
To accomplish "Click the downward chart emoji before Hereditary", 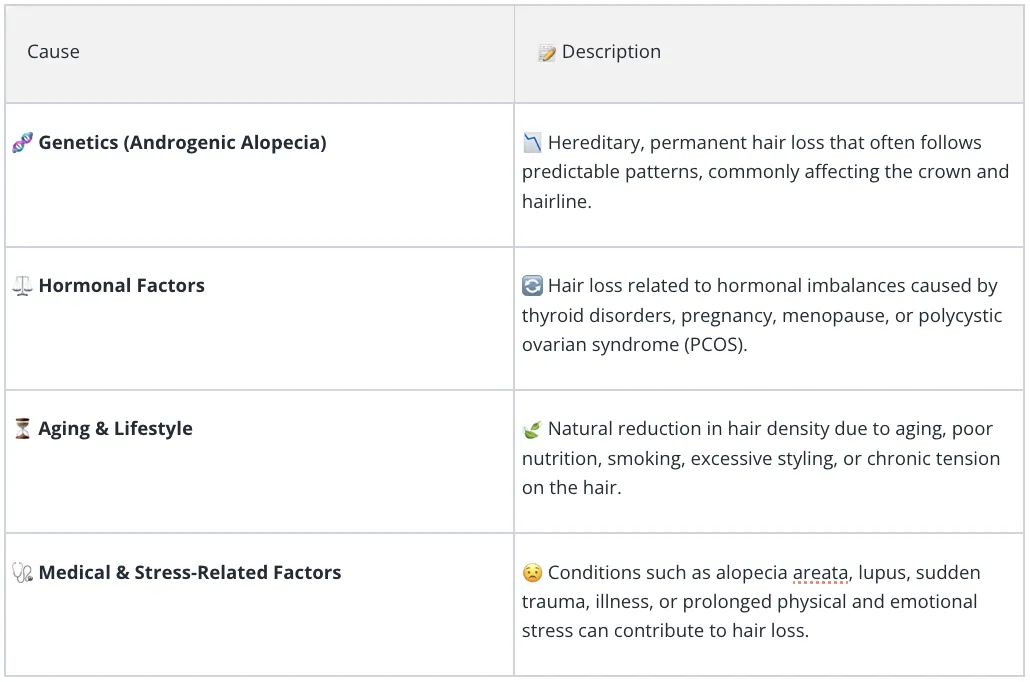I will click(532, 142).
